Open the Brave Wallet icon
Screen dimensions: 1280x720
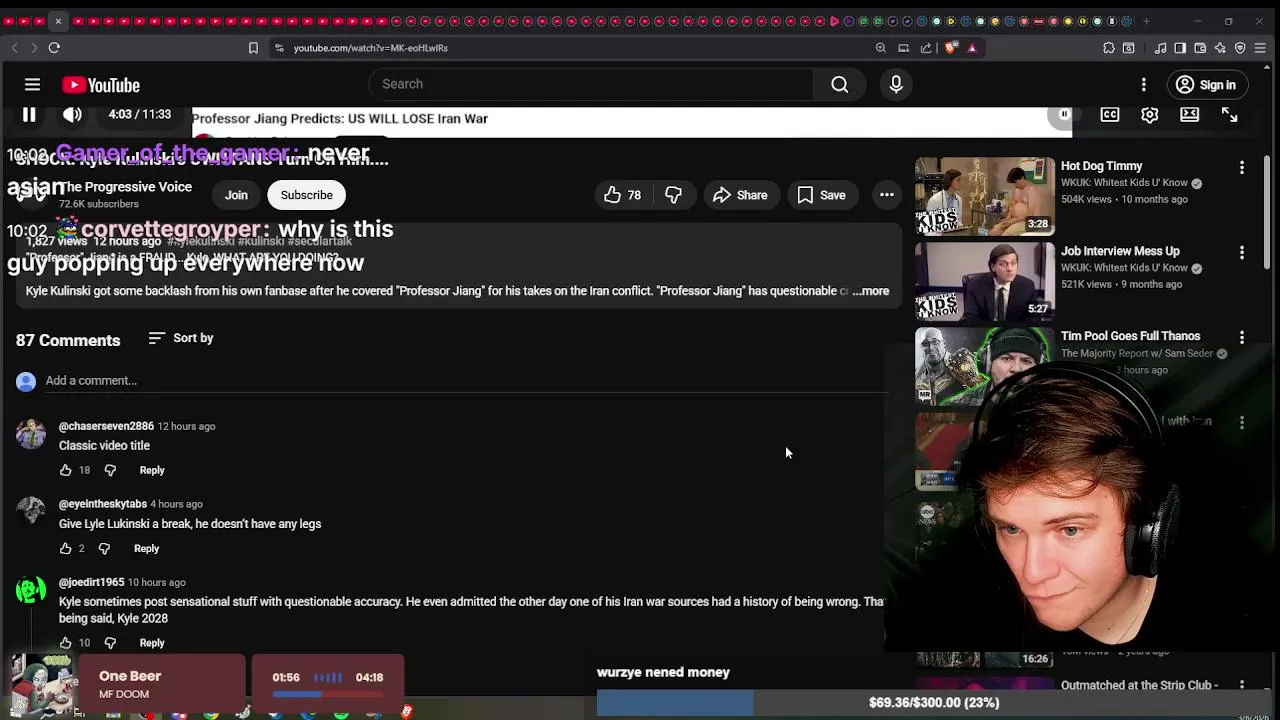1200,47
